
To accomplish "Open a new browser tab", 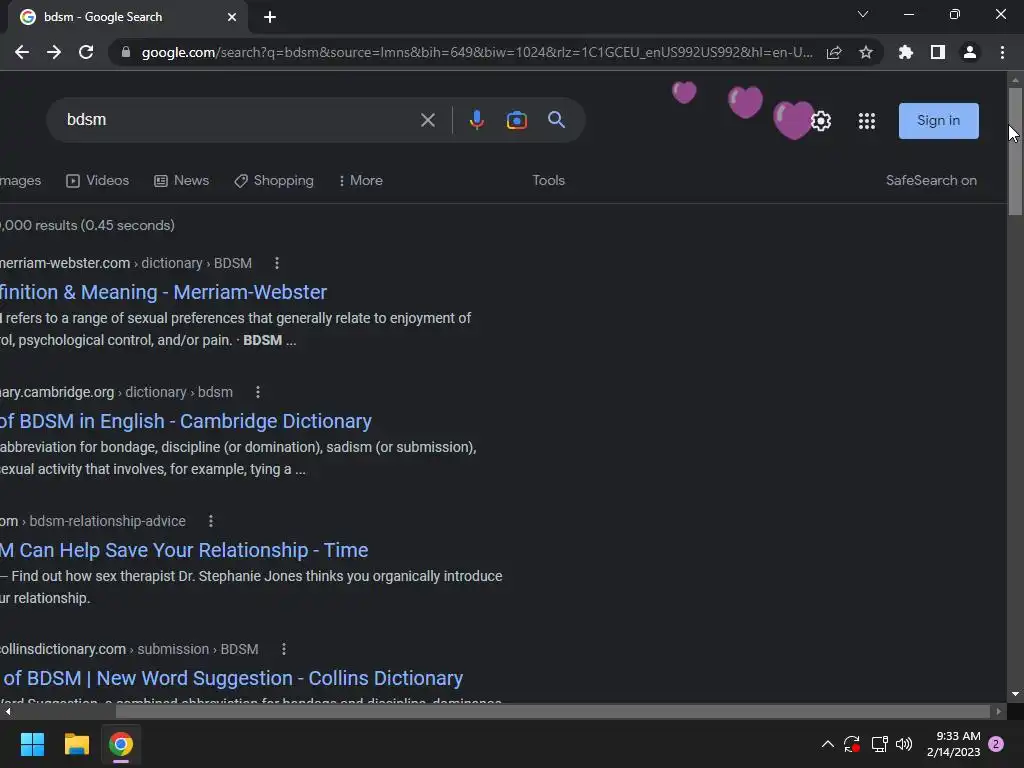I will click(270, 17).
